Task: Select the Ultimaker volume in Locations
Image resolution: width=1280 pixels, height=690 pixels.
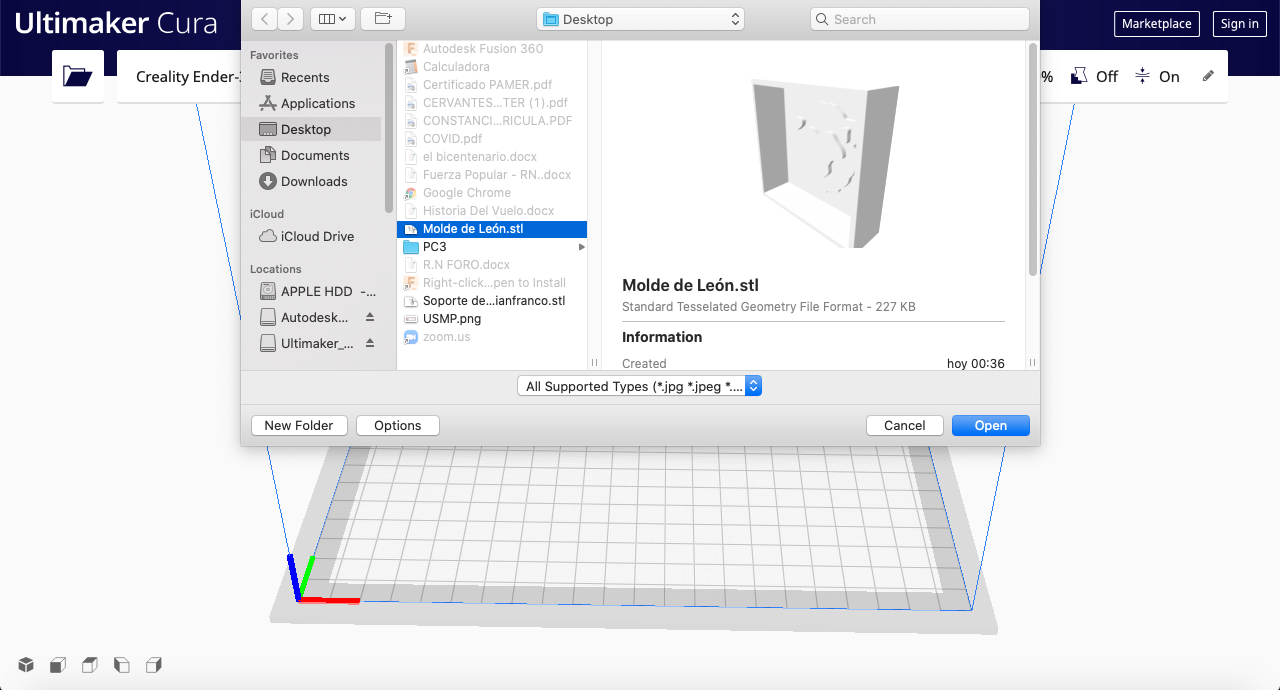Action: click(306, 343)
